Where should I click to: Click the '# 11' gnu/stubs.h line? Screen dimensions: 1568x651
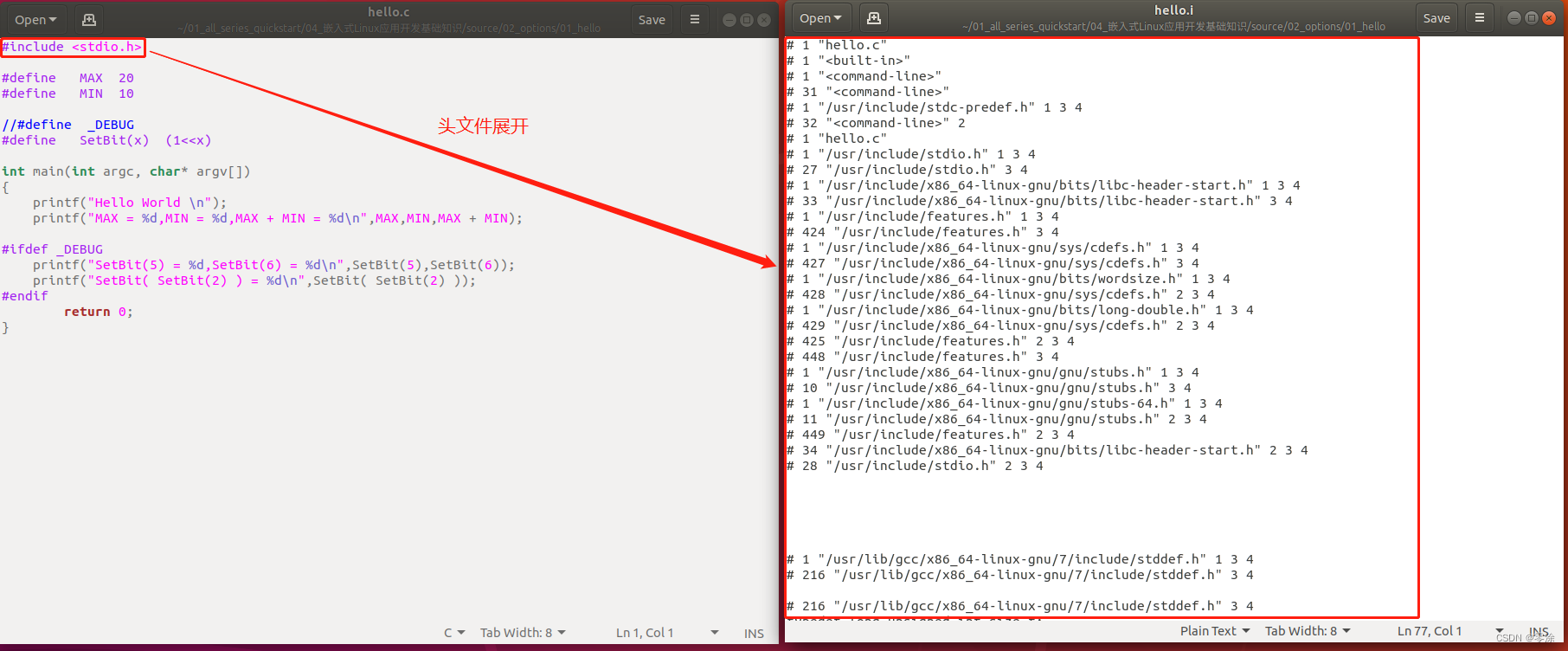997,419
